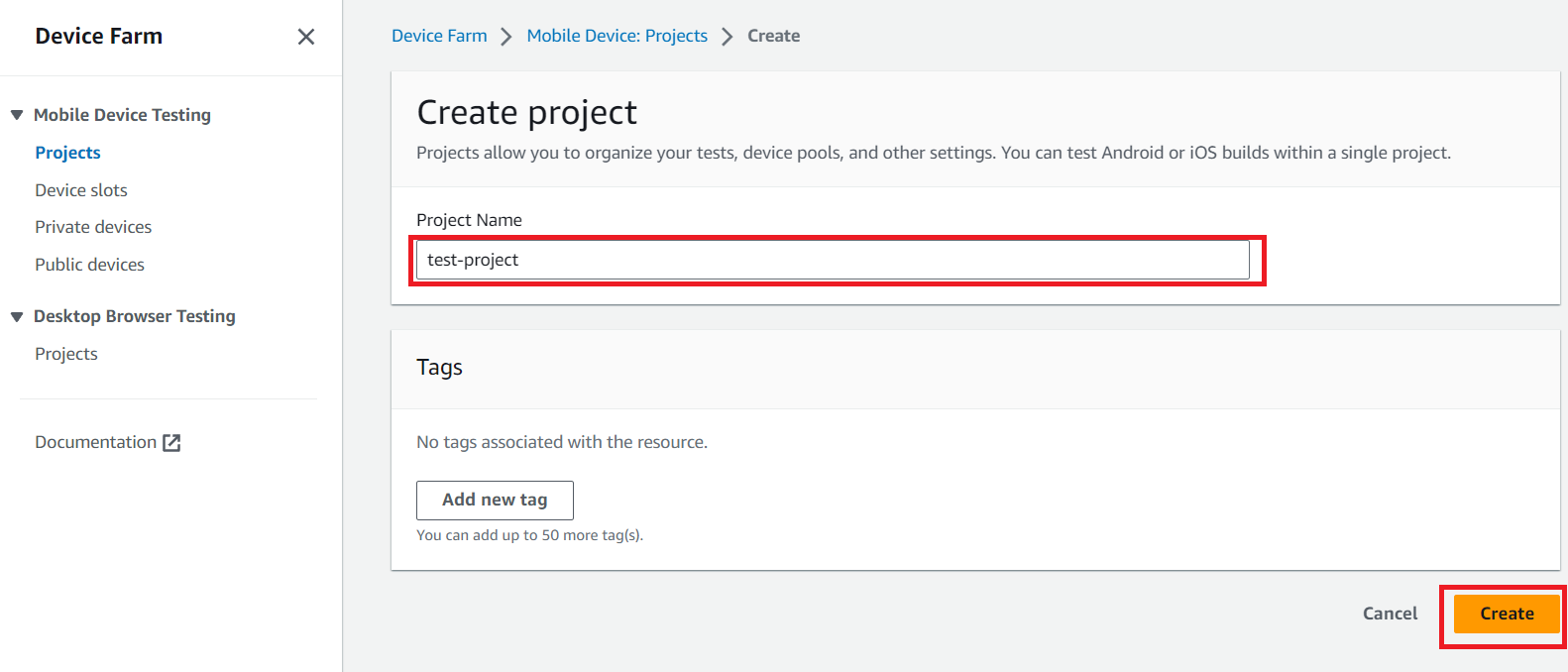1568x672 pixels.
Task: Click the Create breadcrumb item
Action: tap(773, 36)
